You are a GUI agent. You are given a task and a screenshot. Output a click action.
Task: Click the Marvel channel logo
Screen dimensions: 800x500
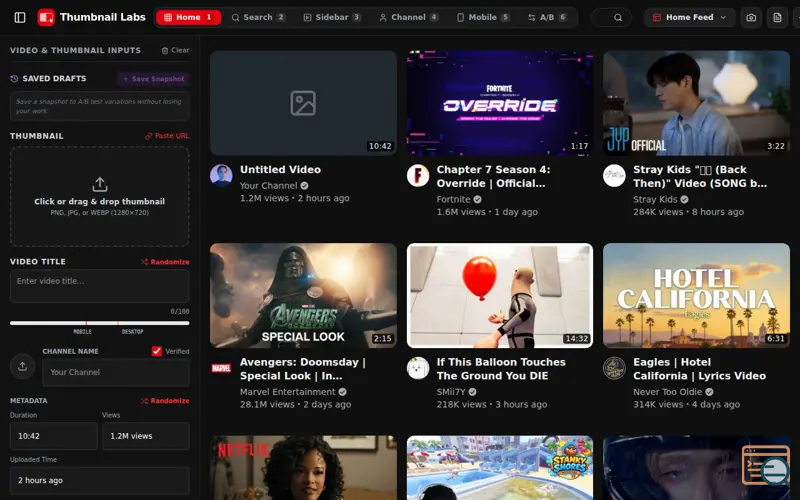pos(221,368)
